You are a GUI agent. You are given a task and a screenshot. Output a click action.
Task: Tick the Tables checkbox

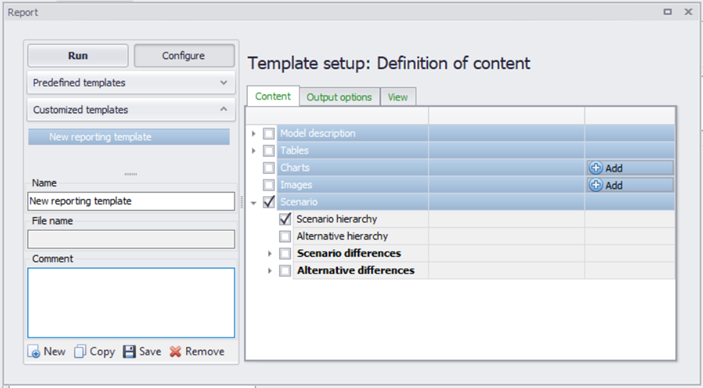(269, 151)
